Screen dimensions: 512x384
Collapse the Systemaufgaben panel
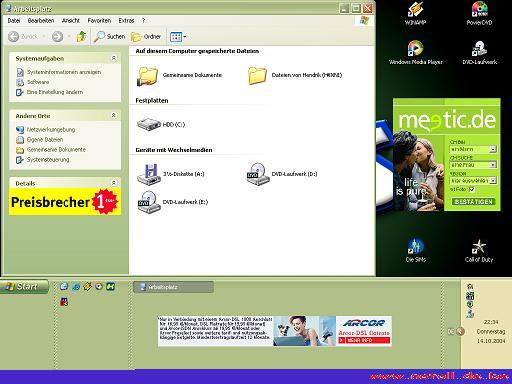[114, 58]
